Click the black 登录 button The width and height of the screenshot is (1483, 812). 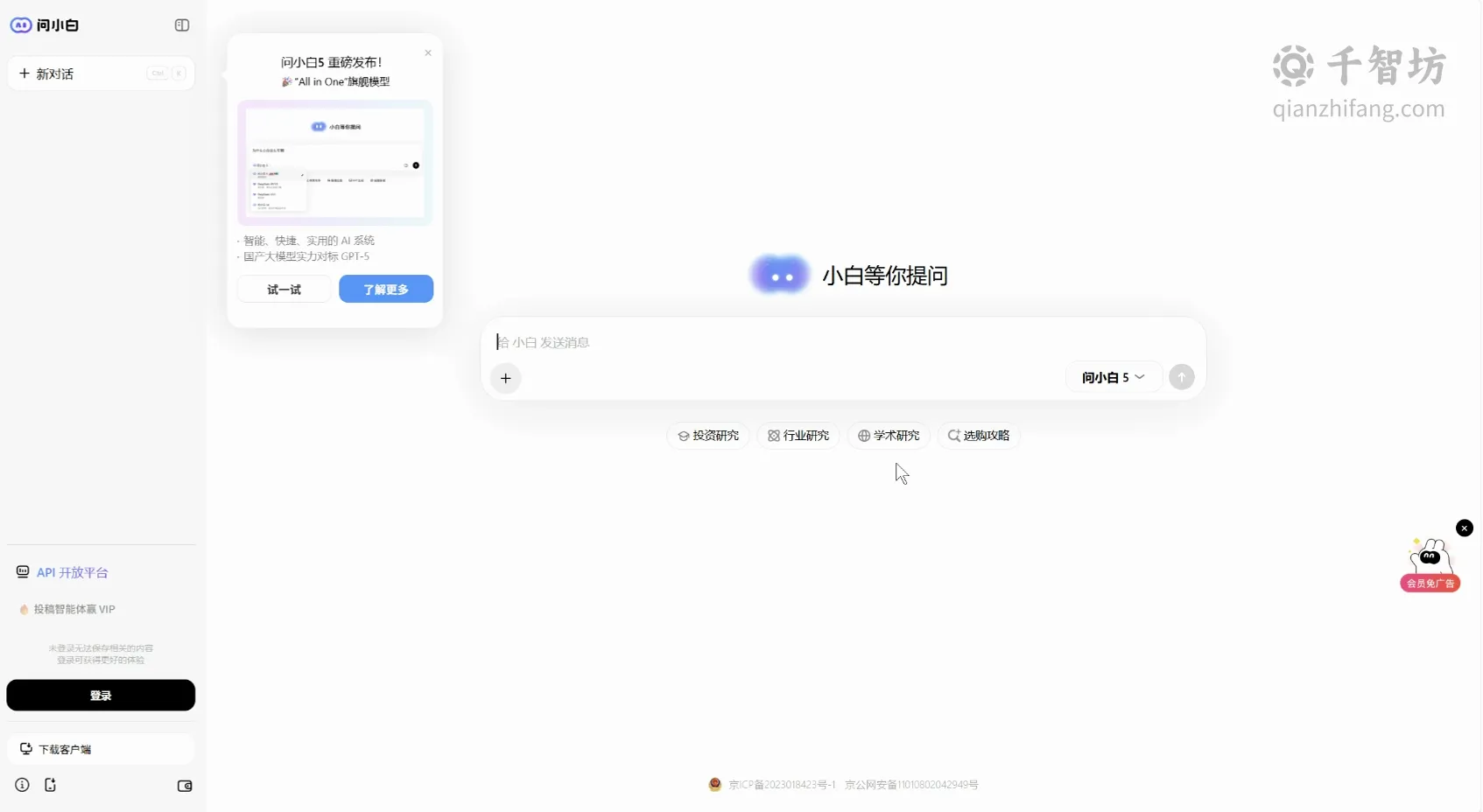tap(101, 696)
